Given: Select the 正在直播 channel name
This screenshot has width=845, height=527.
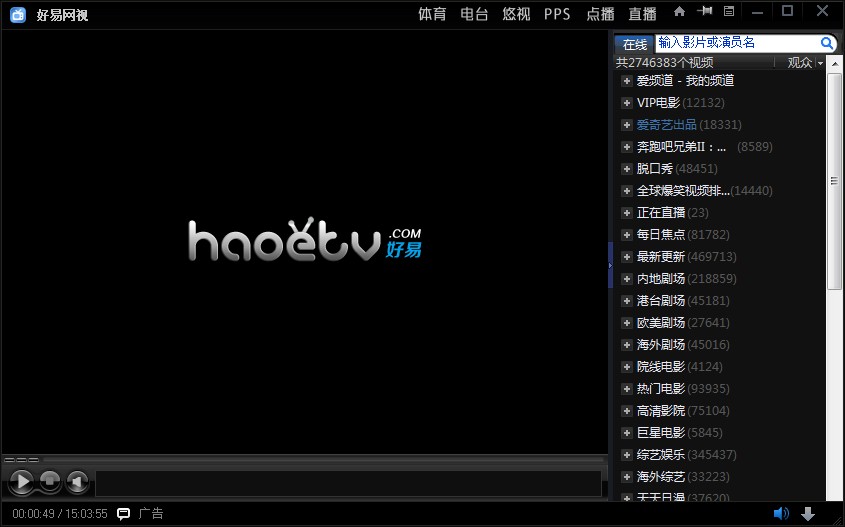Looking at the screenshot, I should click(661, 213).
